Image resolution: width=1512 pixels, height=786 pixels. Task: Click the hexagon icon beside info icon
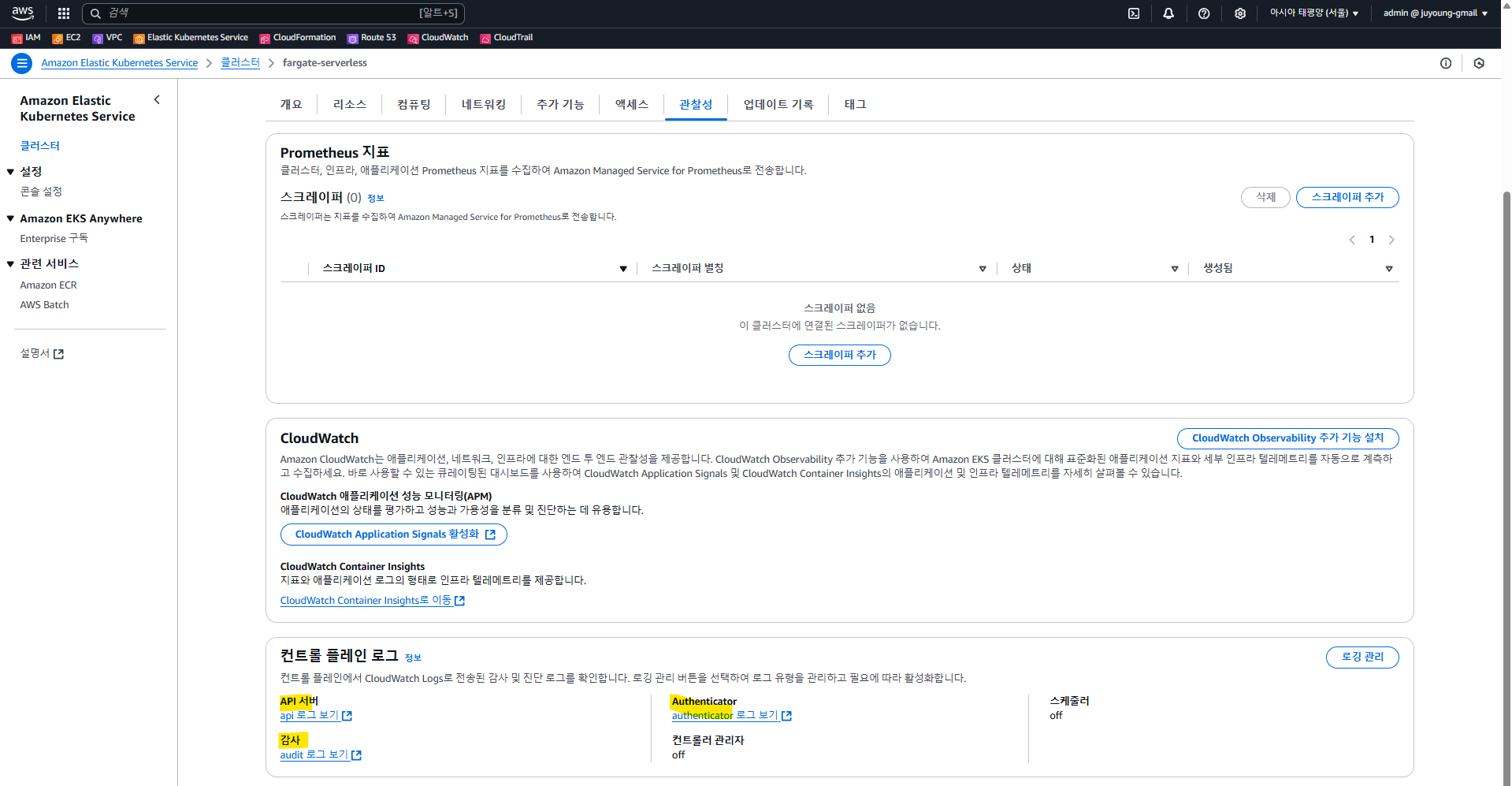tap(1479, 63)
